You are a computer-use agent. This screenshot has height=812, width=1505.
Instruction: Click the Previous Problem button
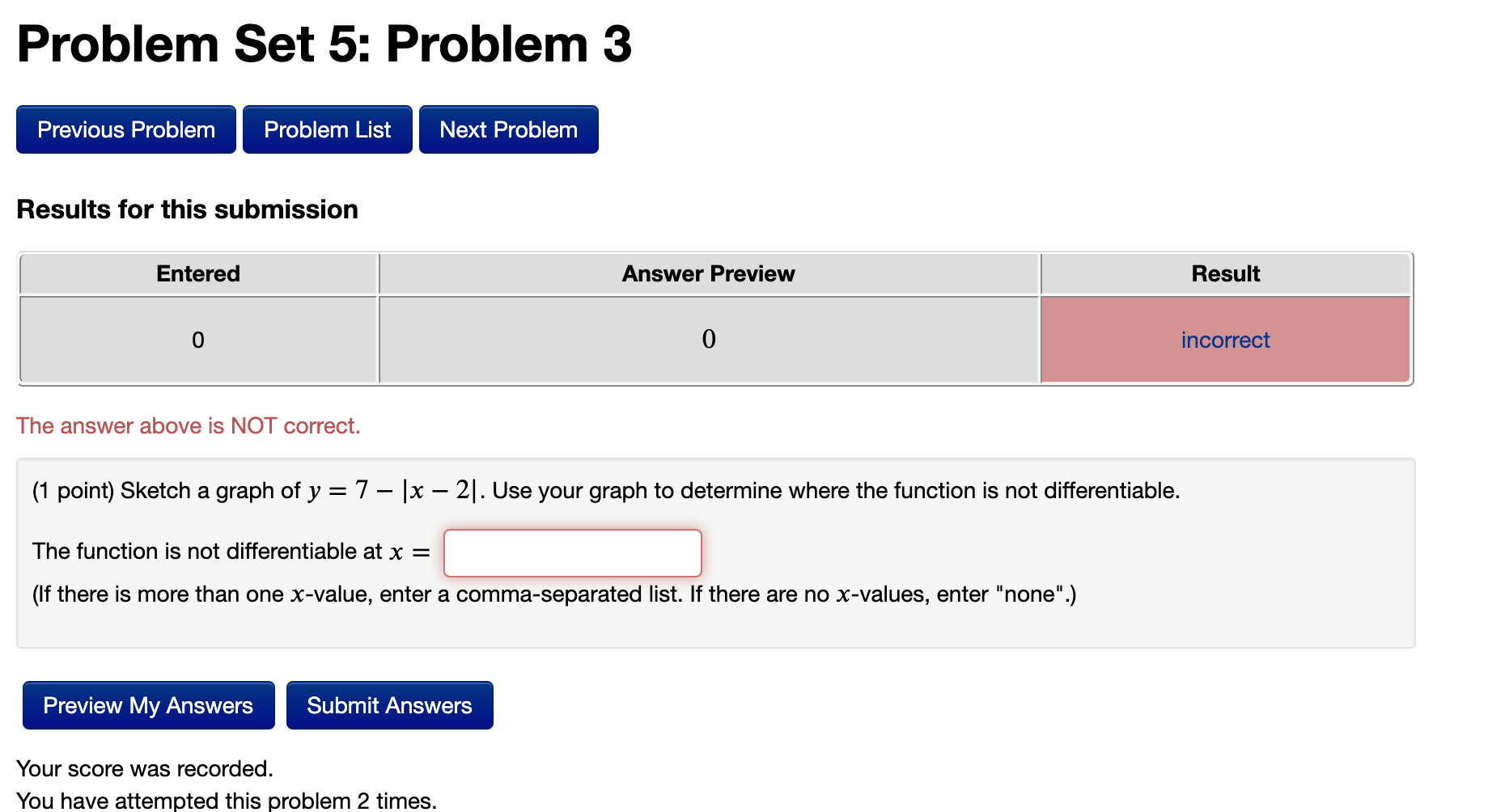(x=125, y=129)
